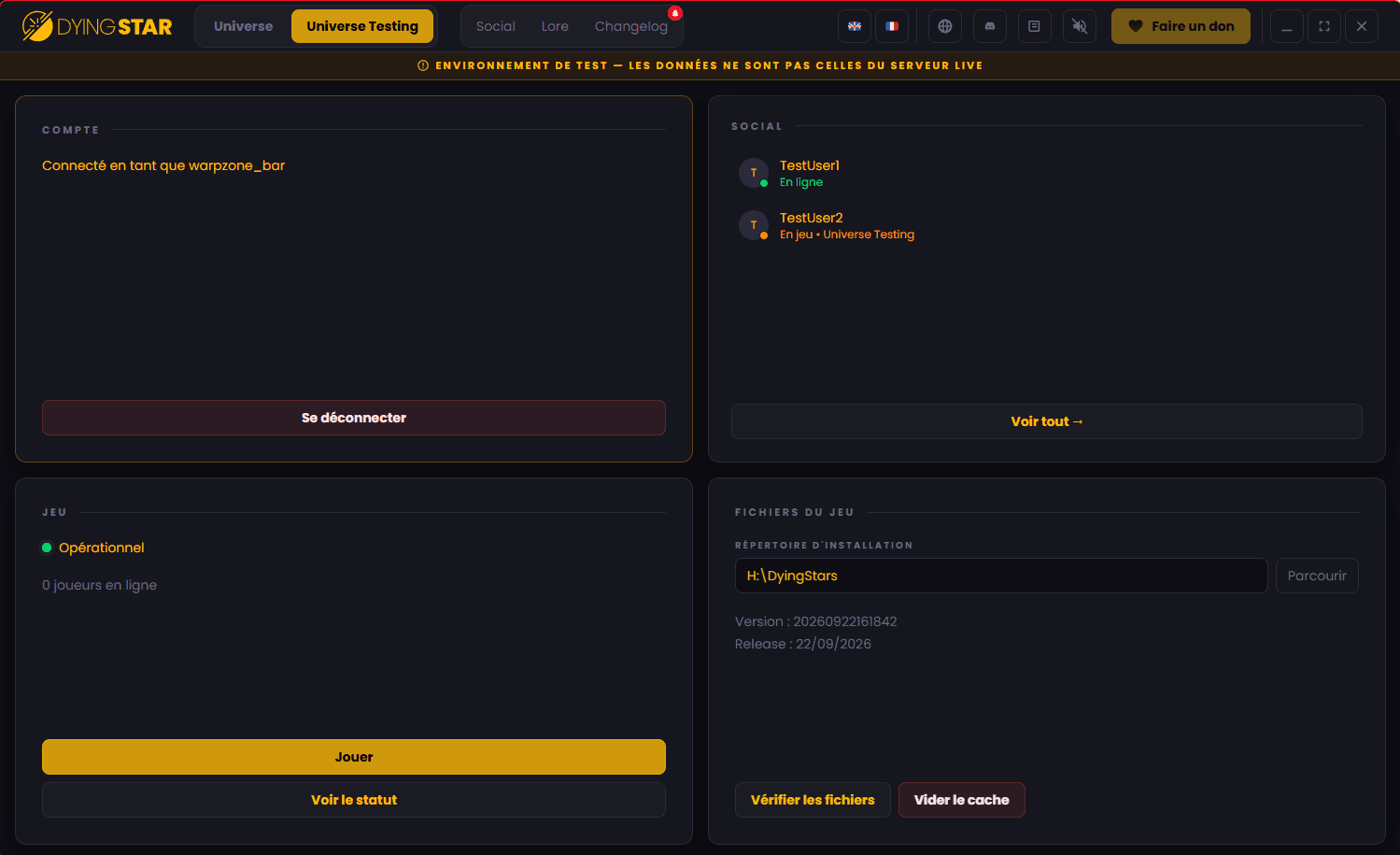Select TestUser2 name in Social list
Image resolution: width=1400 pixels, height=855 pixels.
pyautogui.click(x=812, y=218)
